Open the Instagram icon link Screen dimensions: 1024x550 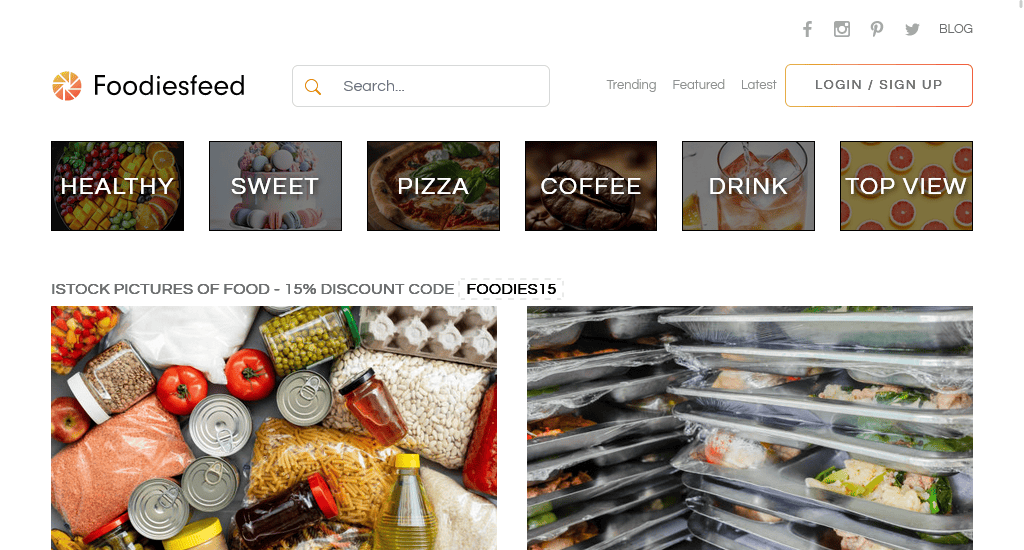(x=842, y=29)
